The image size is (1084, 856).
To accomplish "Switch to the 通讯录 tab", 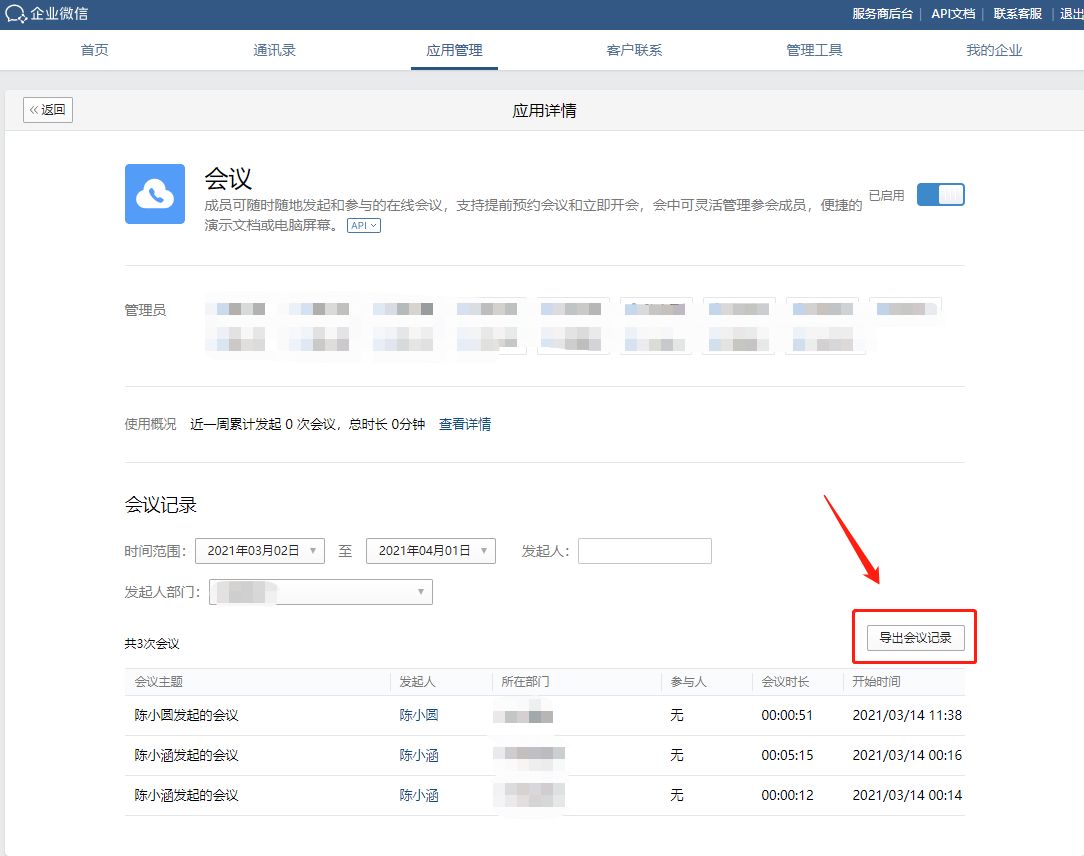I will click(x=274, y=50).
